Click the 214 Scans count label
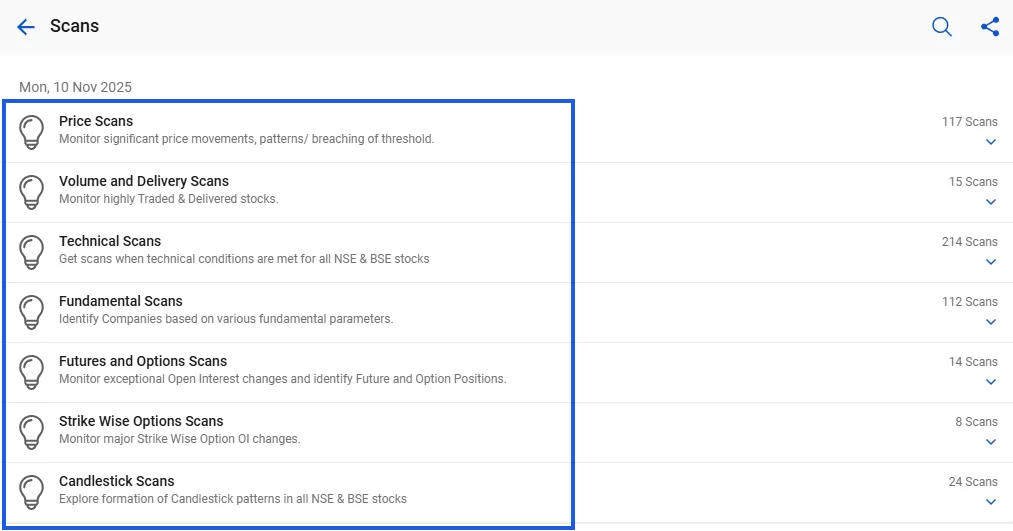This screenshot has height=531, width=1013. (x=969, y=242)
